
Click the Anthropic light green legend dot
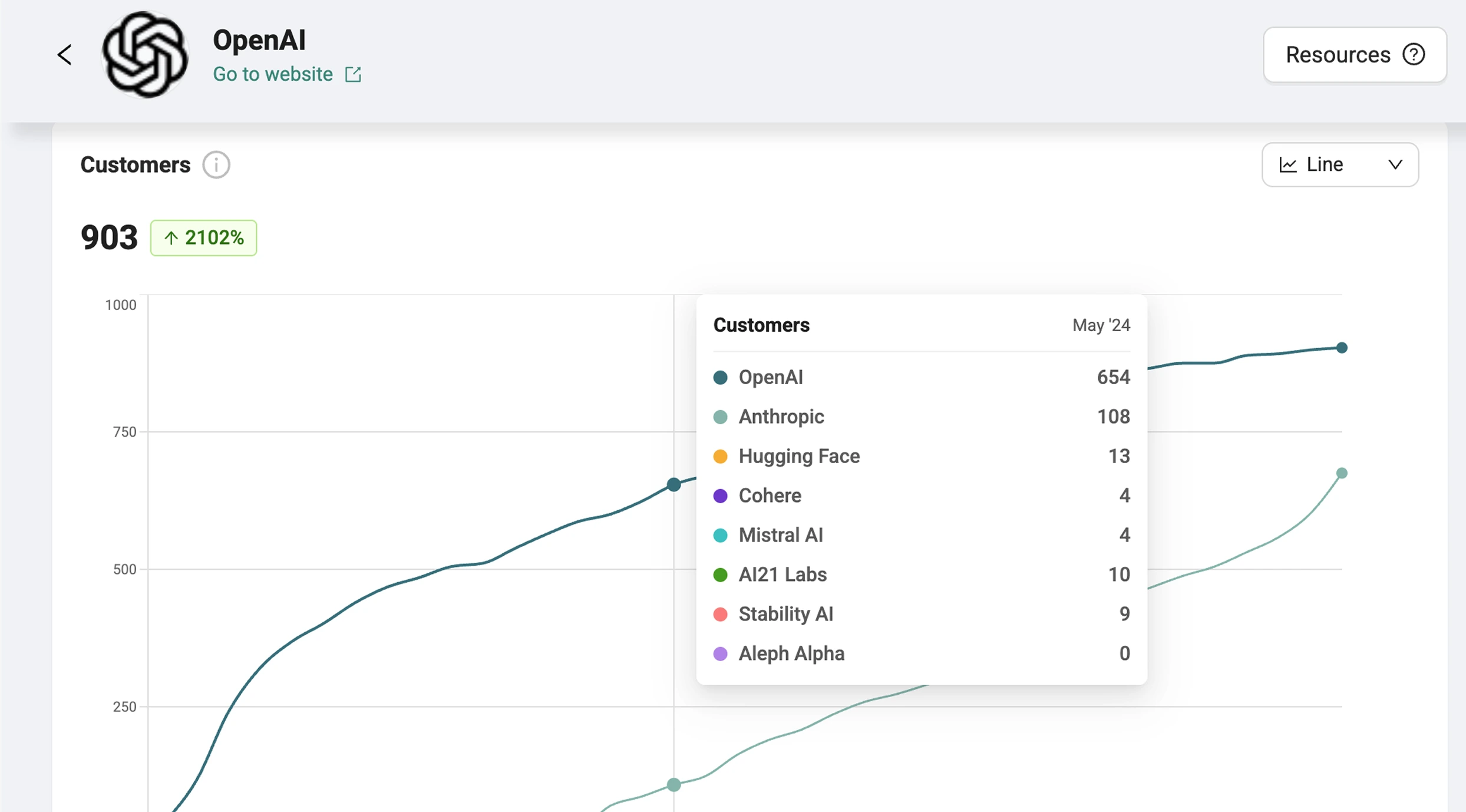coord(720,417)
